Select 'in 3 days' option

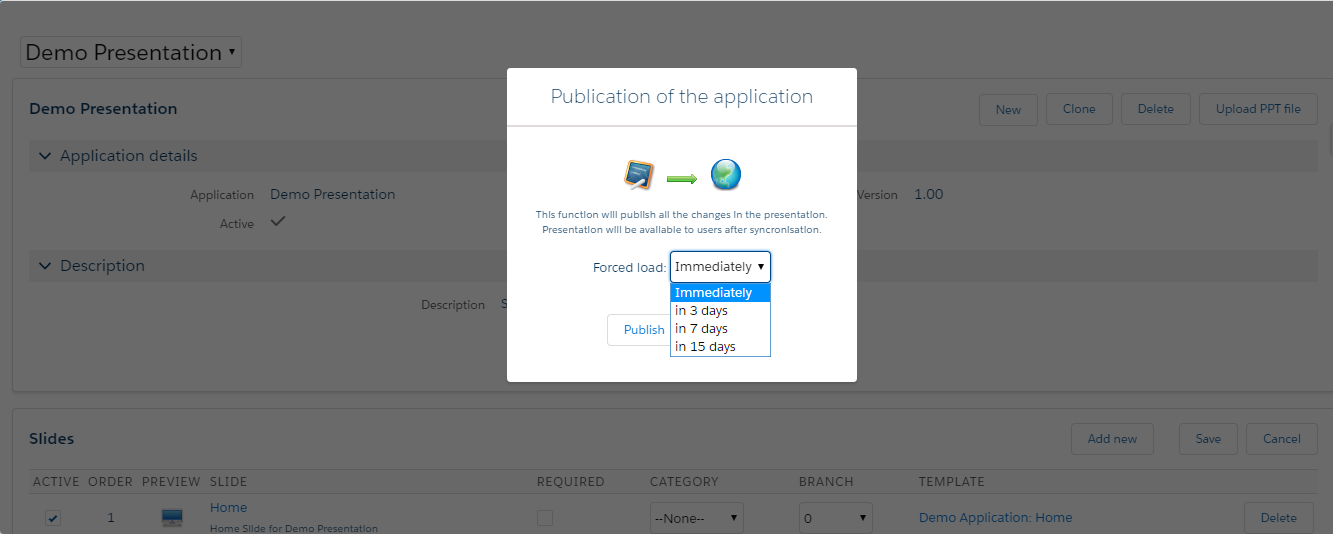[702, 311]
